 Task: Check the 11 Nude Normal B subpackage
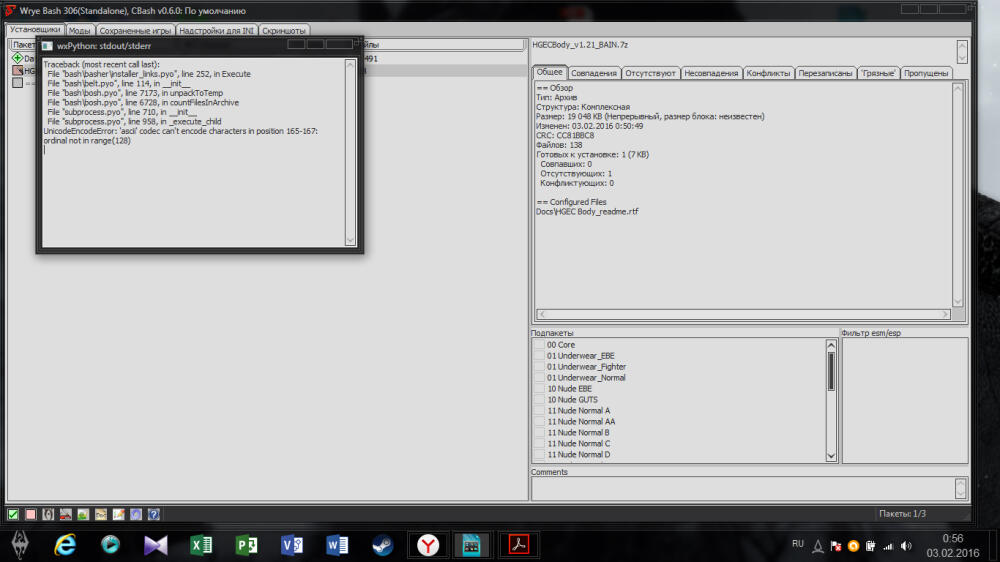[x=540, y=433]
